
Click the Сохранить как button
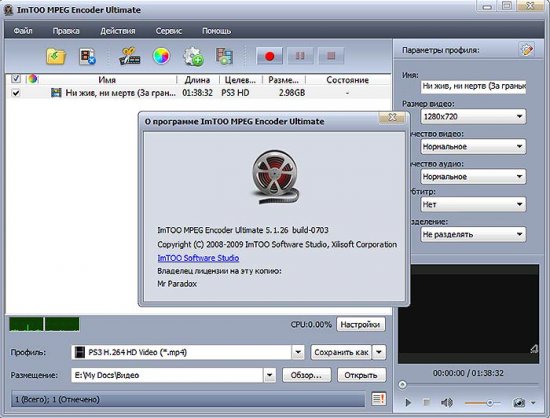tap(341, 352)
